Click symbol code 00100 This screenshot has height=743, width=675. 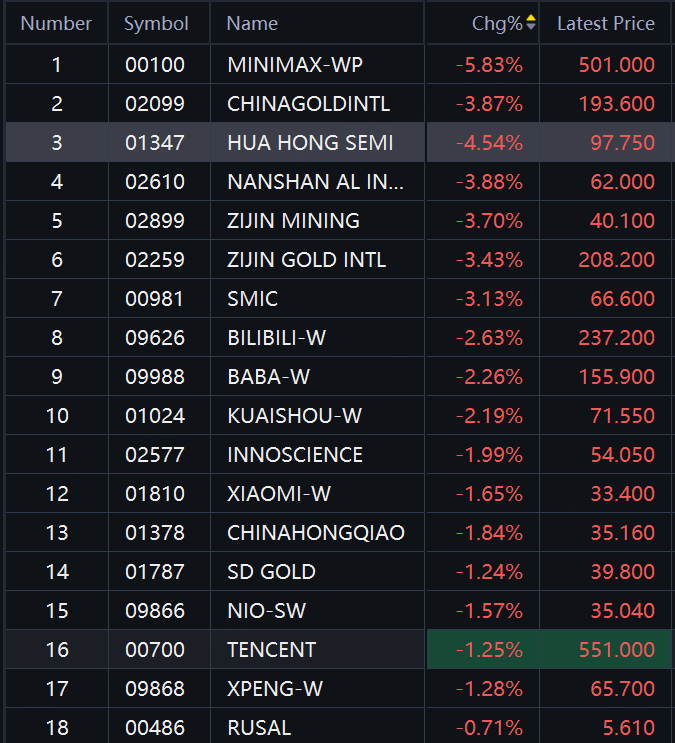(155, 65)
